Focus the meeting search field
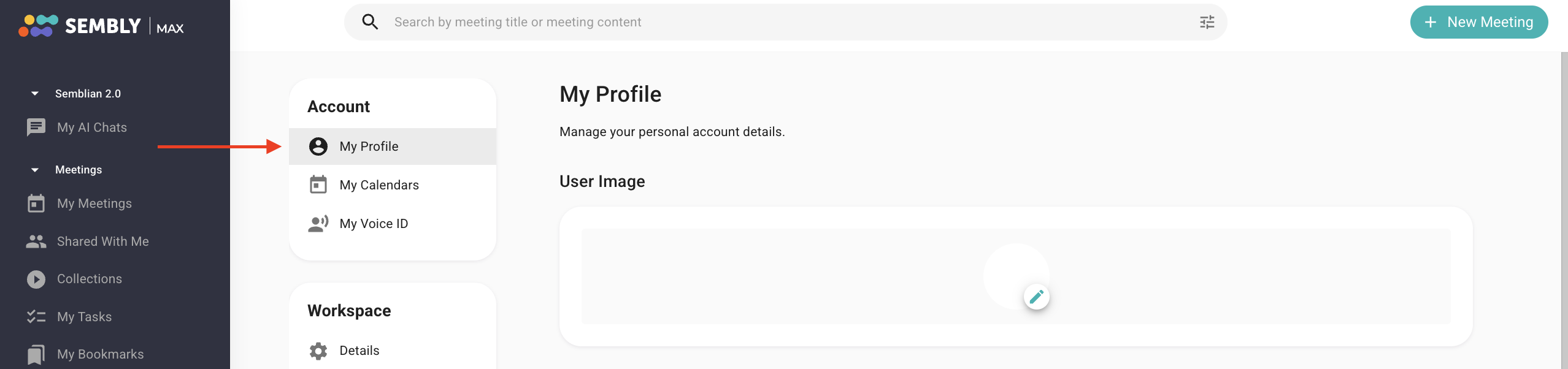The image size is (1568, 369). click(x=785, y=22)
